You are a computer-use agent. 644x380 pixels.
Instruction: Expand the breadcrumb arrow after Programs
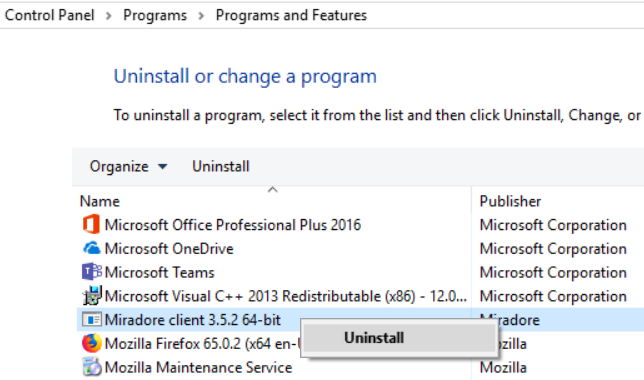201,16
